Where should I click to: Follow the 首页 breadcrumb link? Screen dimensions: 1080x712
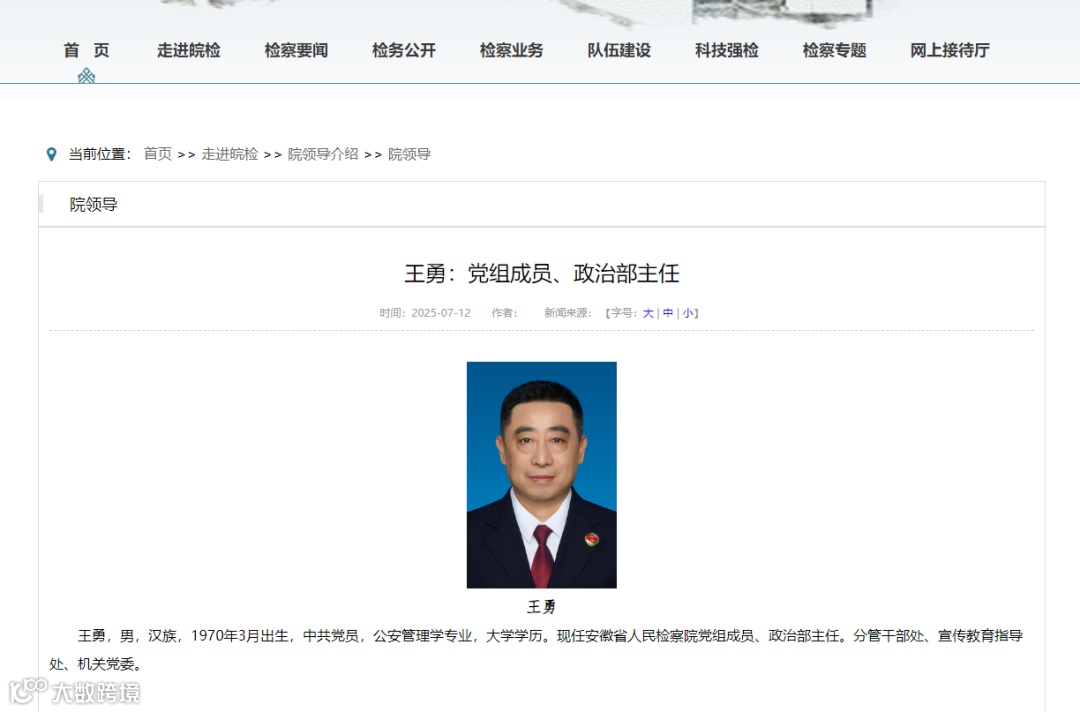coord(158,154)
